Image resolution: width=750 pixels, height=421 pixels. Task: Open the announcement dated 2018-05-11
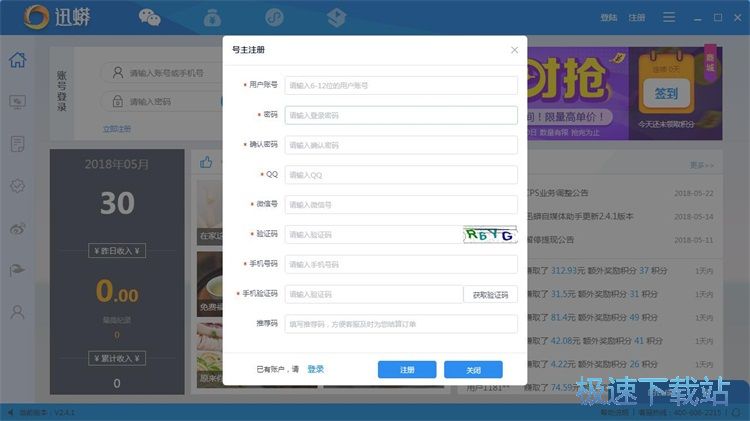[x=619, y=240]
